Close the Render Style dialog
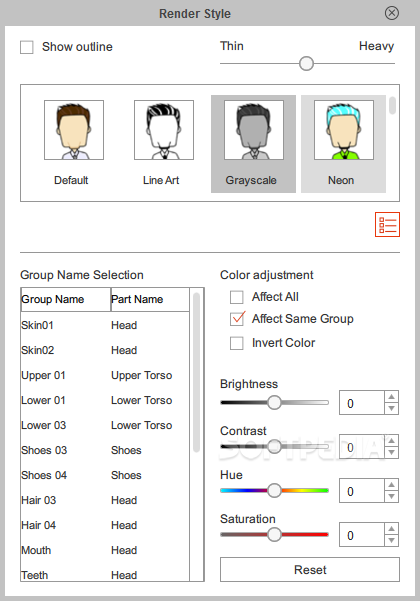This screenshot has height=601, width=420. pyautogui.click(x=392, y=13)
